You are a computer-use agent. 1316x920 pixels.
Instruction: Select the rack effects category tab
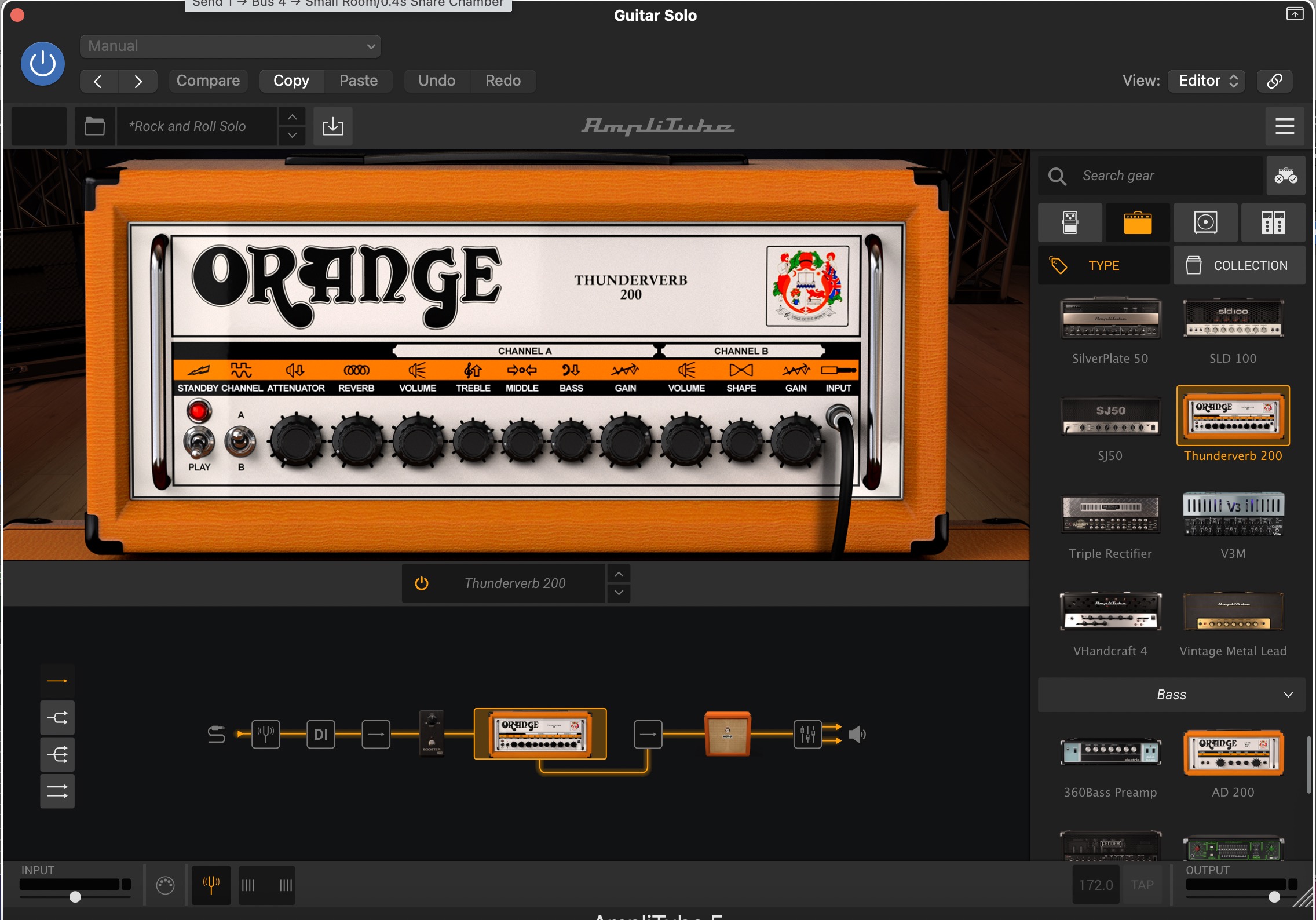[1273, 222]
